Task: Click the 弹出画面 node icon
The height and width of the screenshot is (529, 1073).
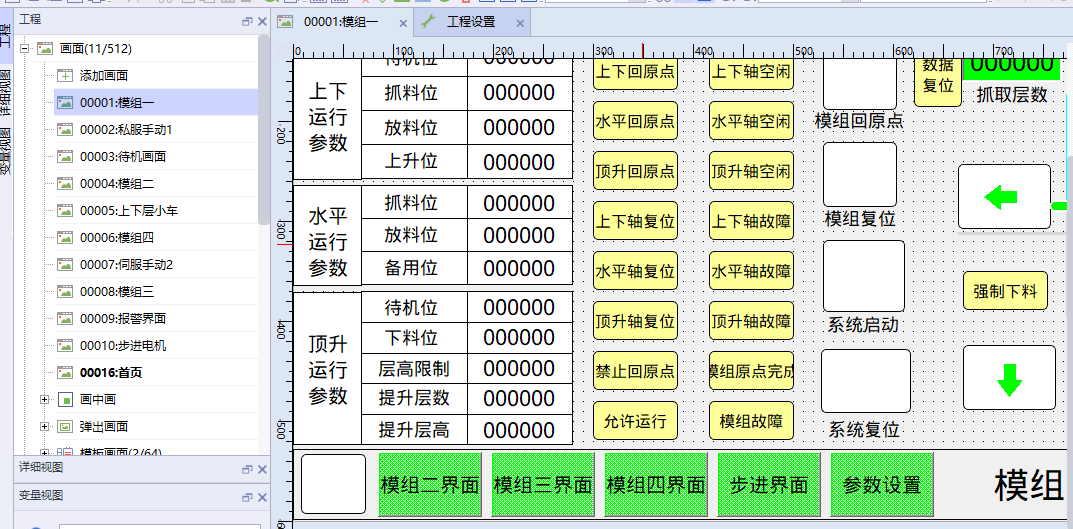Action: [65, 426]
